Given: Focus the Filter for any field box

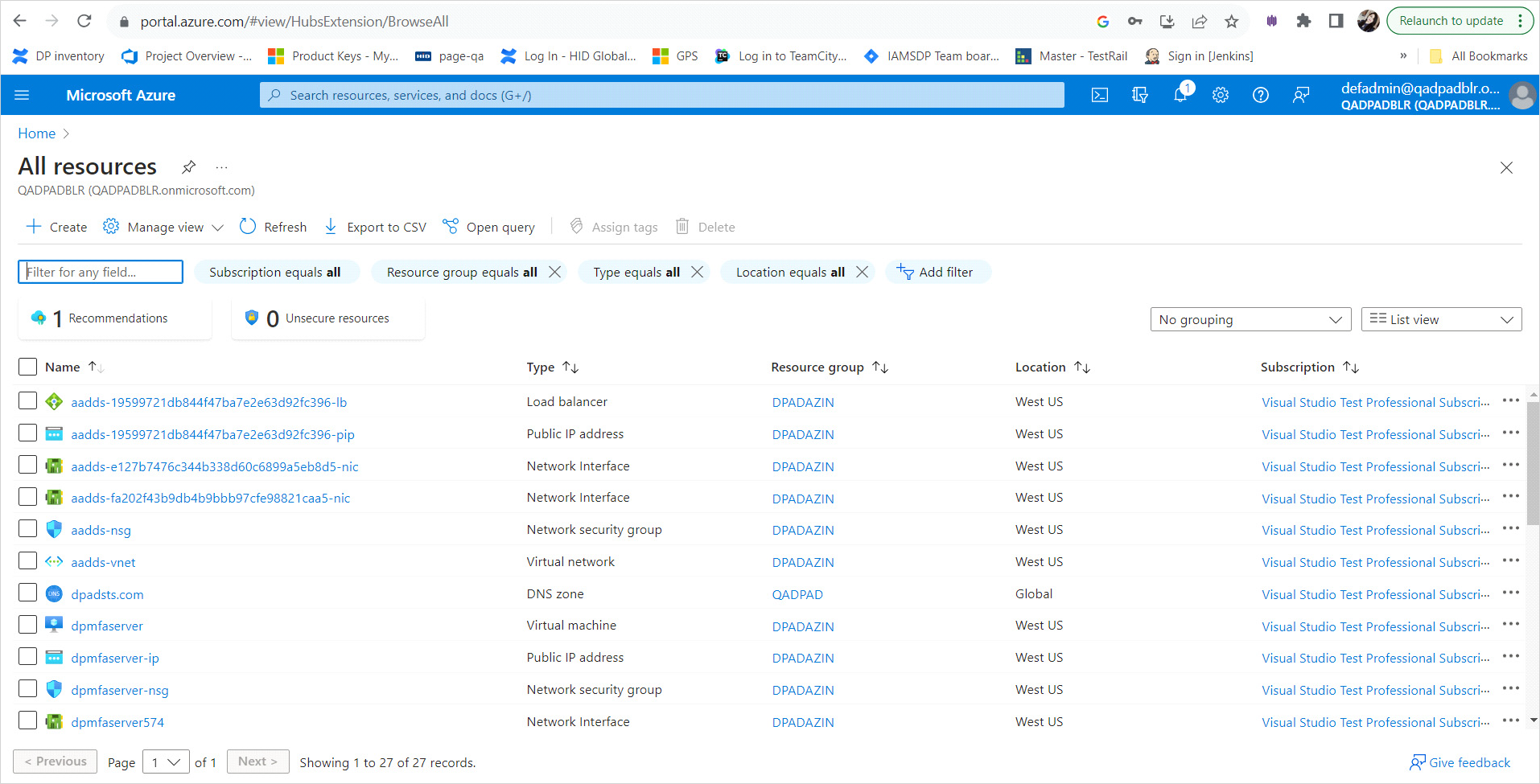Looking at the screenshot, I should point(101,272).
